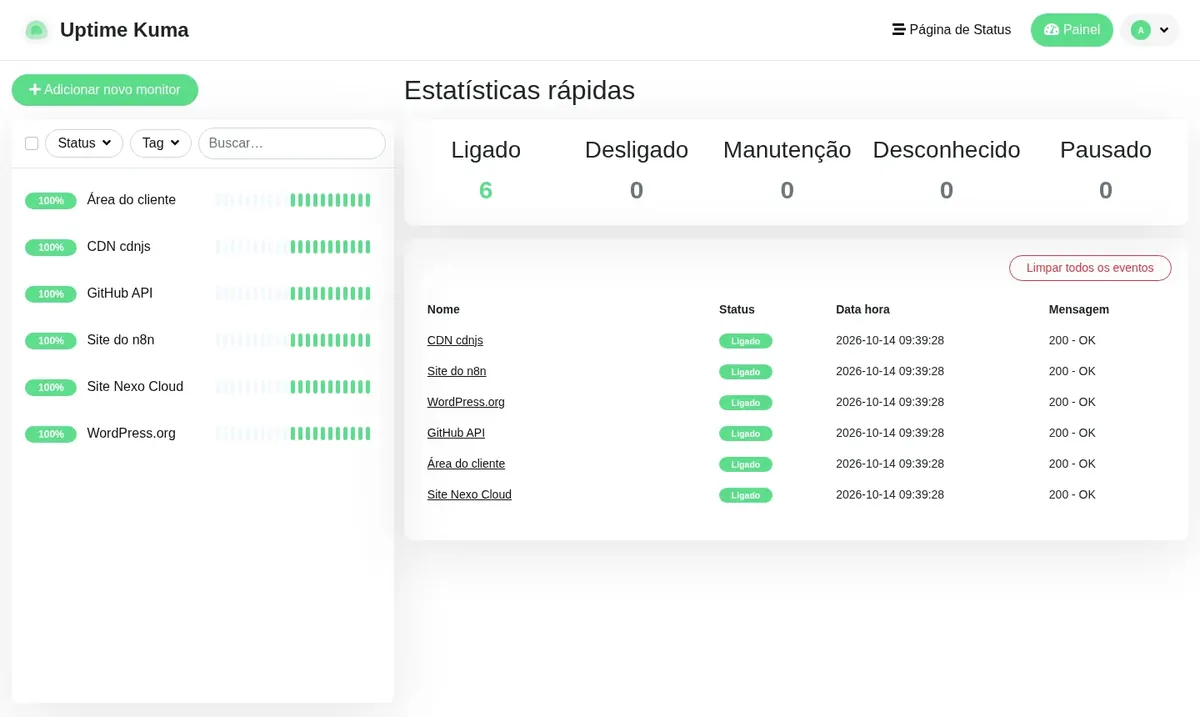This screenshot has height=717, width=1200.
Task: Open Página de Status page
Action: click(x=951, y=30)
